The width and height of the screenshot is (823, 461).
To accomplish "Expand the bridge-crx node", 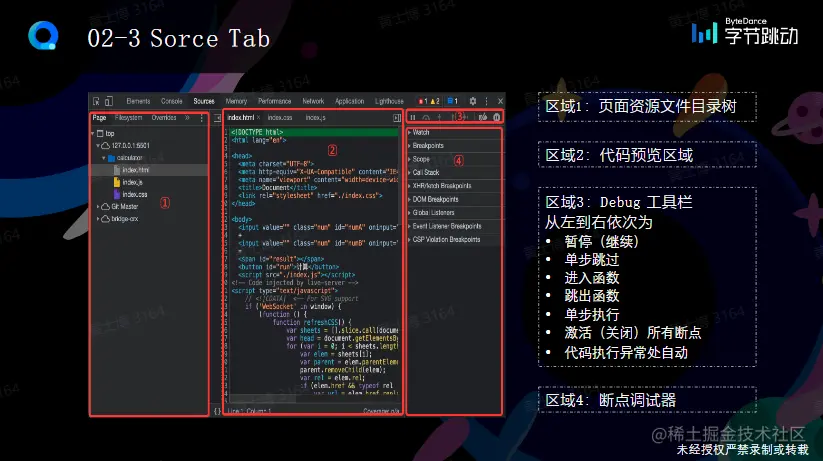I will coord(98,219).
